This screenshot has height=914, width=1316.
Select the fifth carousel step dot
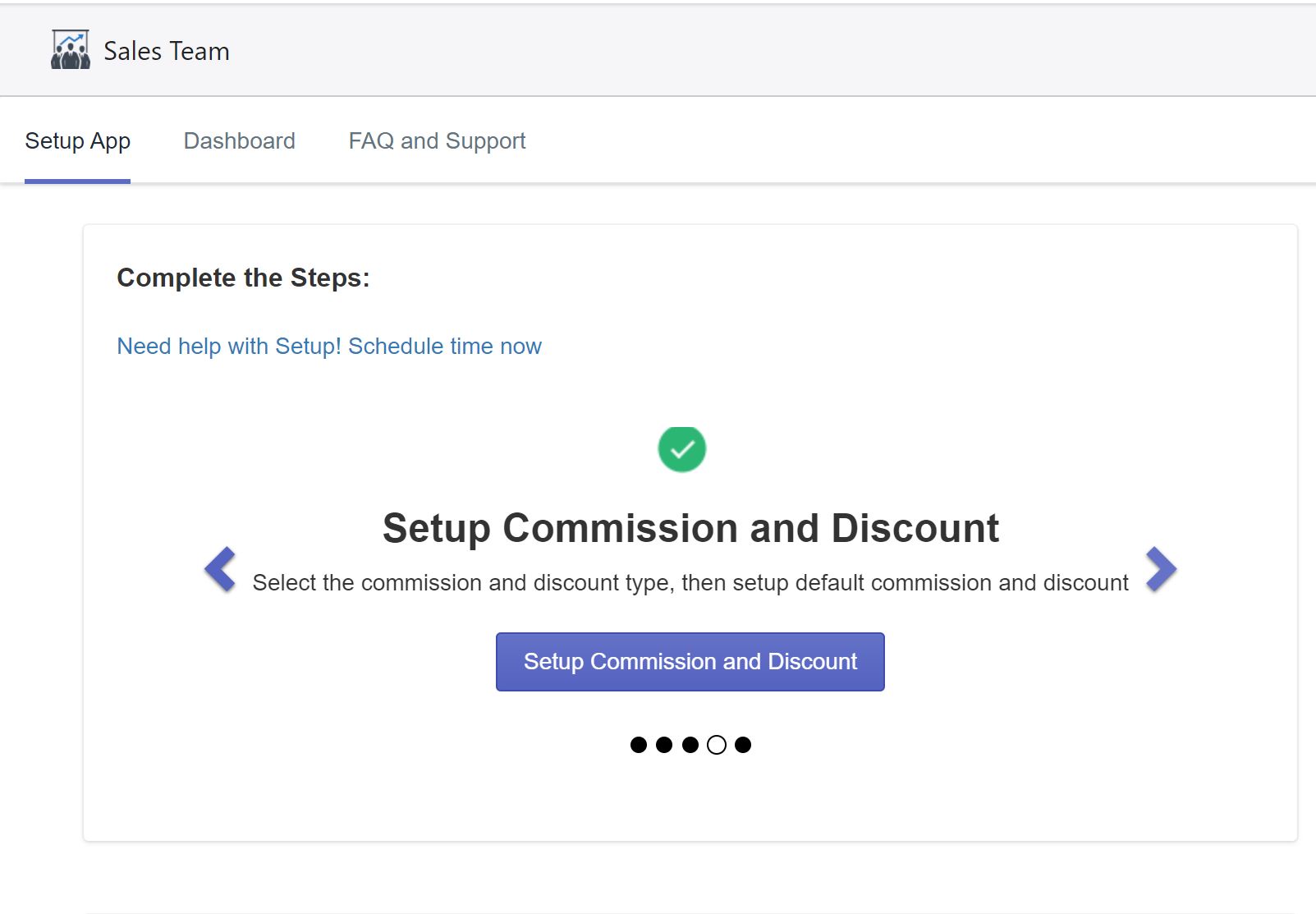point(743,745)
